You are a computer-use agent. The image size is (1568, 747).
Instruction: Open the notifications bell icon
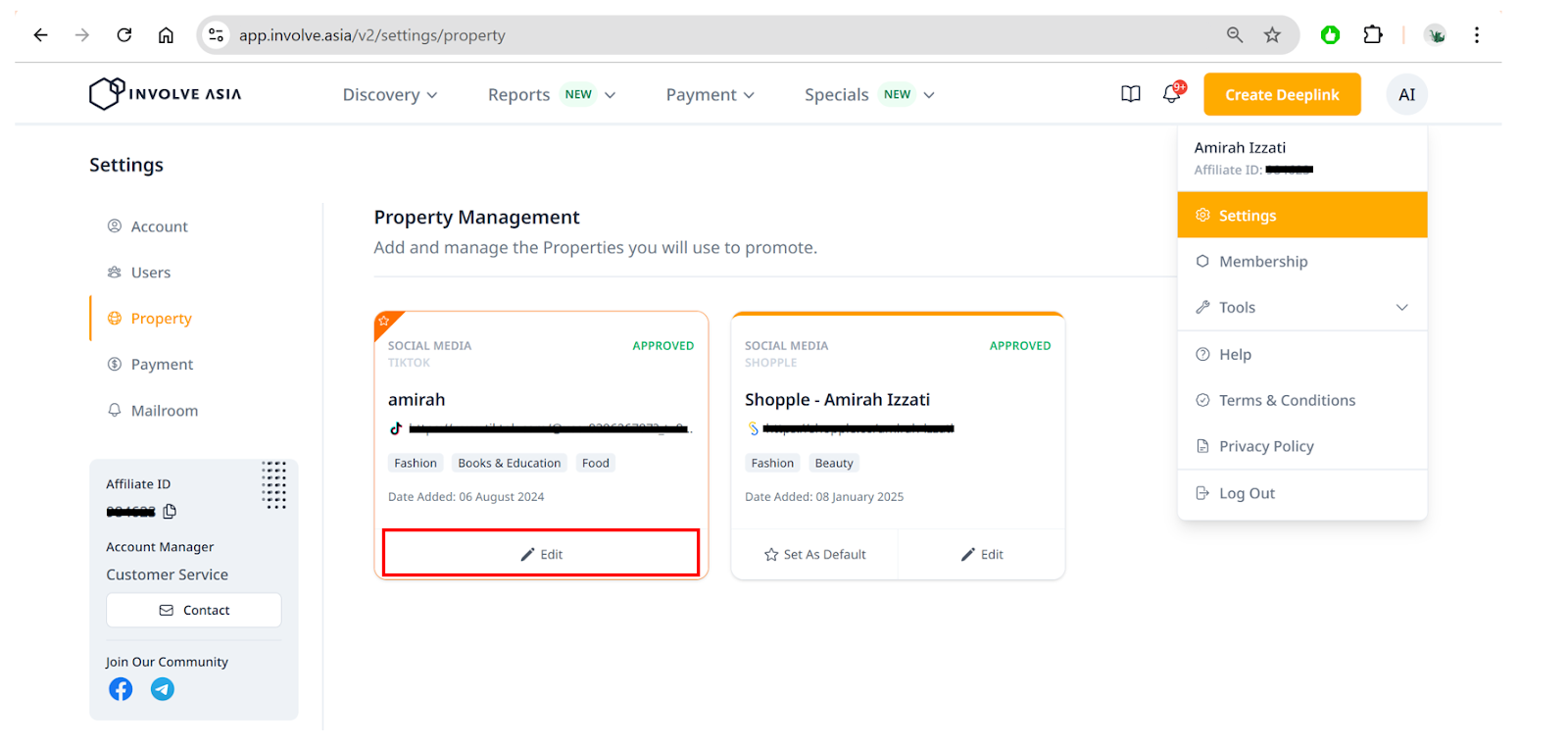pyautogui.click(x=1171, y=94)
